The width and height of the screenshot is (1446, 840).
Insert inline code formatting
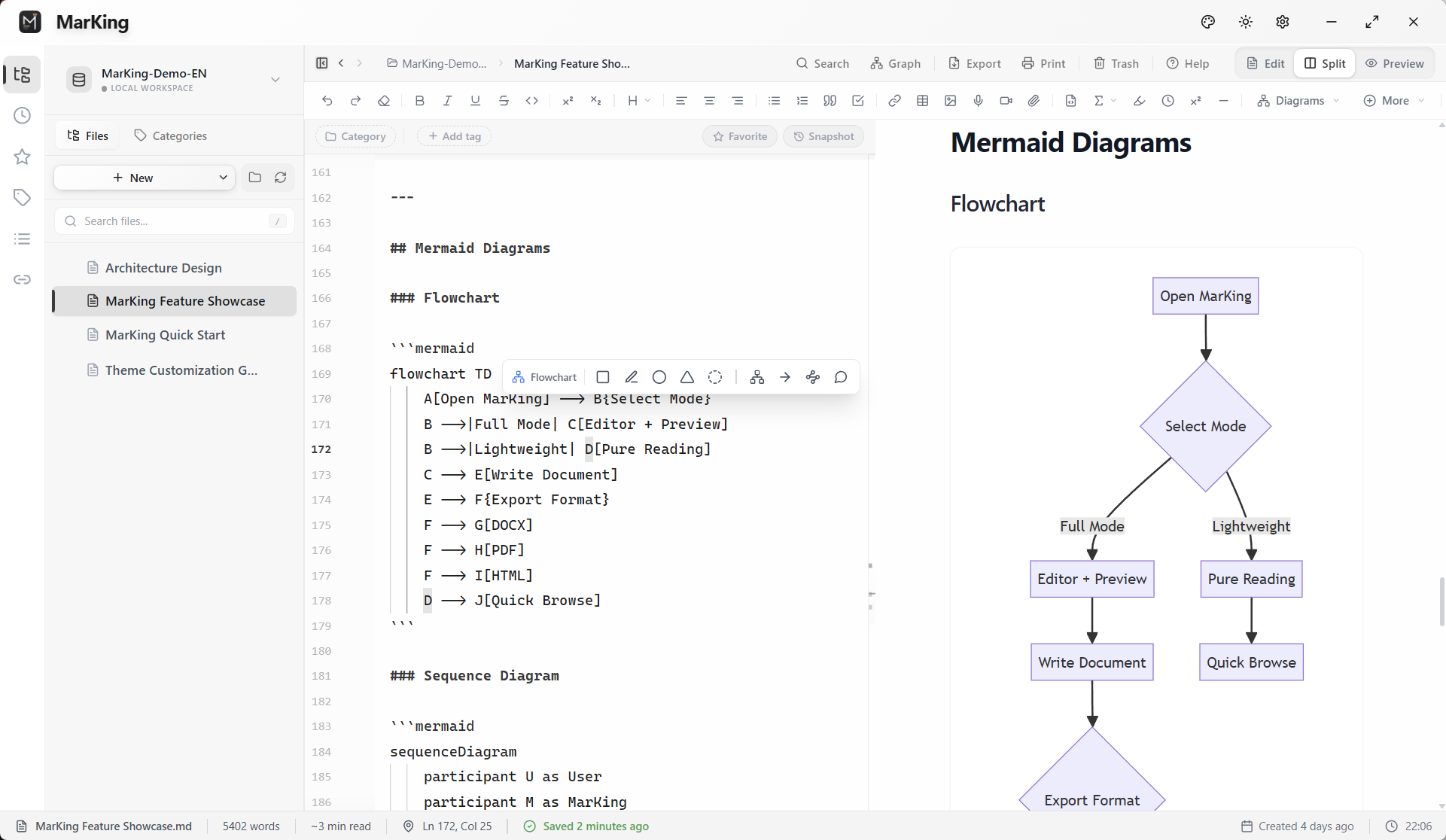click(x=532, y=101)
